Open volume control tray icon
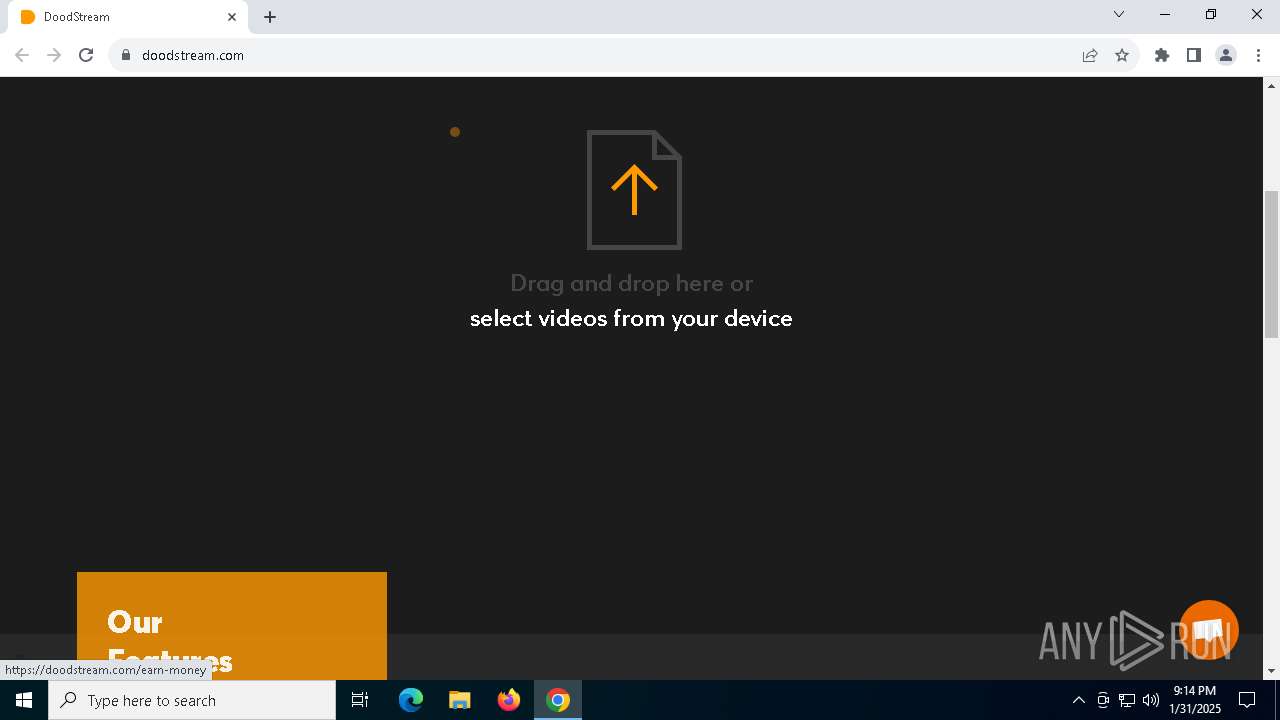This screenshot has height=720, width=1280. tap(1151, 700)
